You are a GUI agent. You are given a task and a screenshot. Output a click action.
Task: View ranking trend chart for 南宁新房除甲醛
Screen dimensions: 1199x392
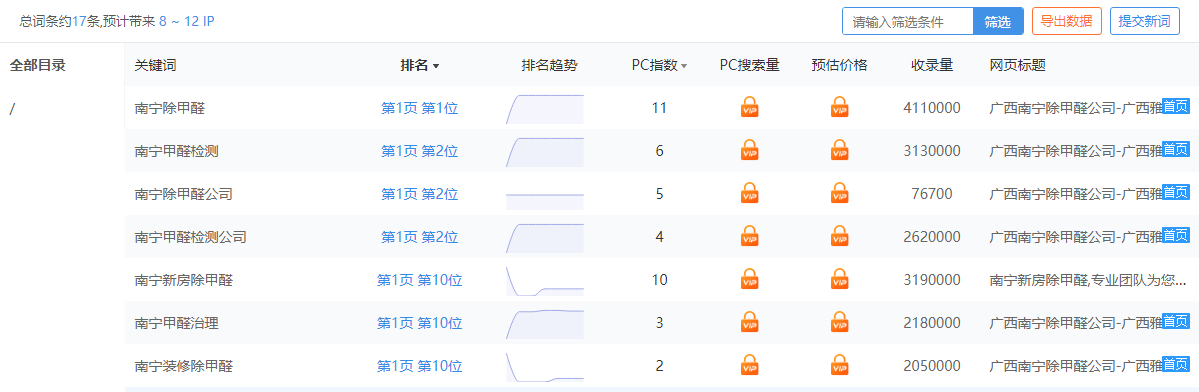(544, 280)
